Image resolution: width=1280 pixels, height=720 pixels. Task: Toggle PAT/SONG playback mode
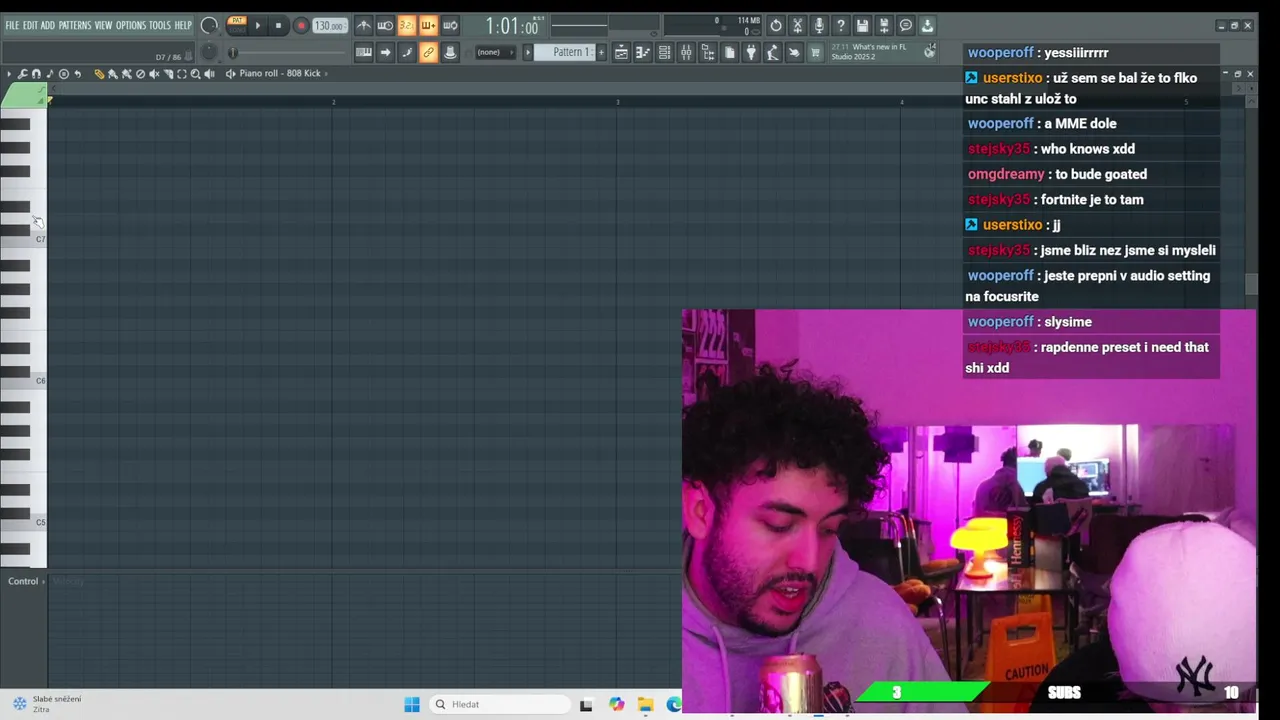click(237, 25)
